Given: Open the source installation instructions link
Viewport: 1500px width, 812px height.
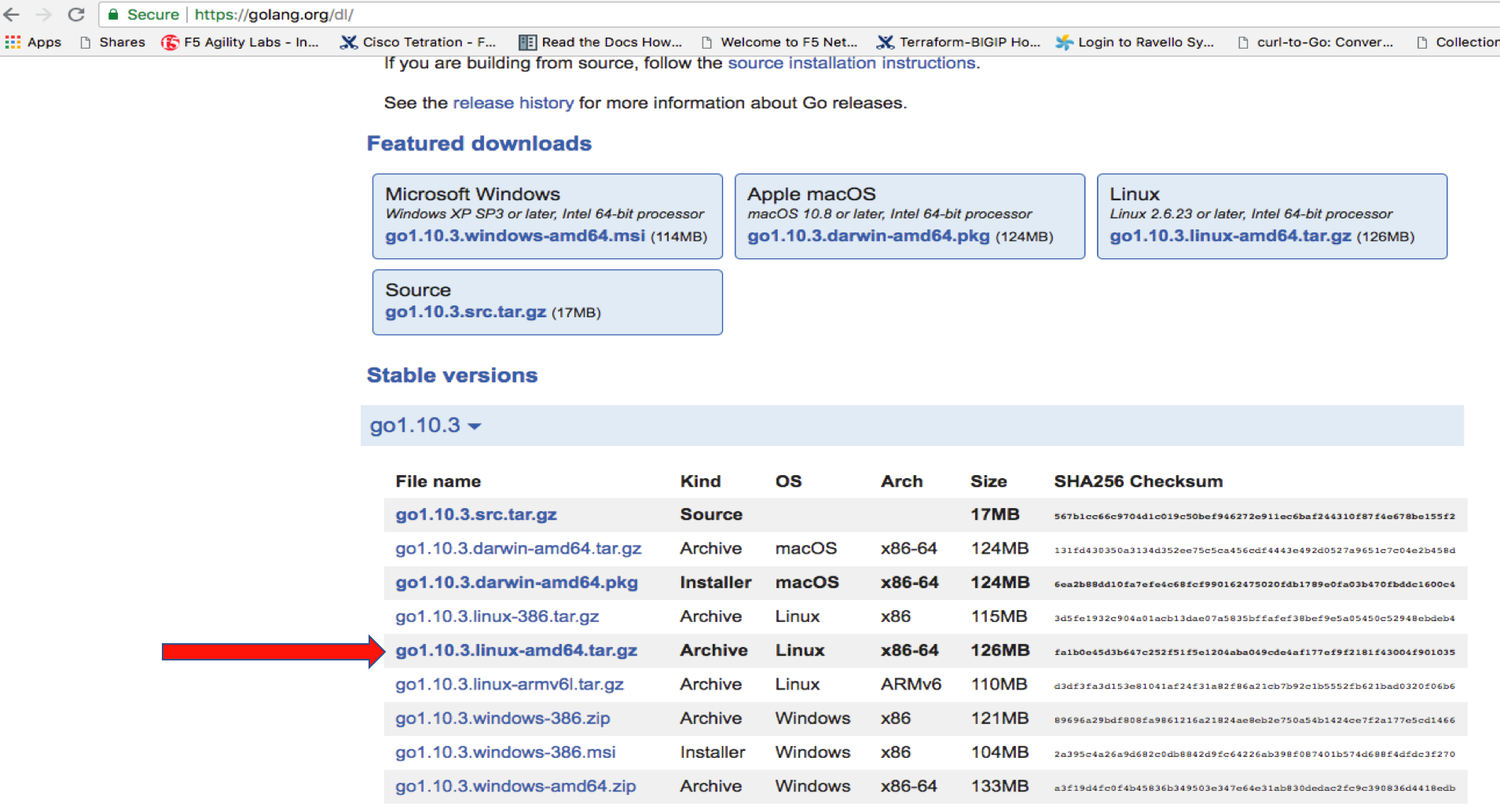Looking at the screenshot, I should (852, 63).
